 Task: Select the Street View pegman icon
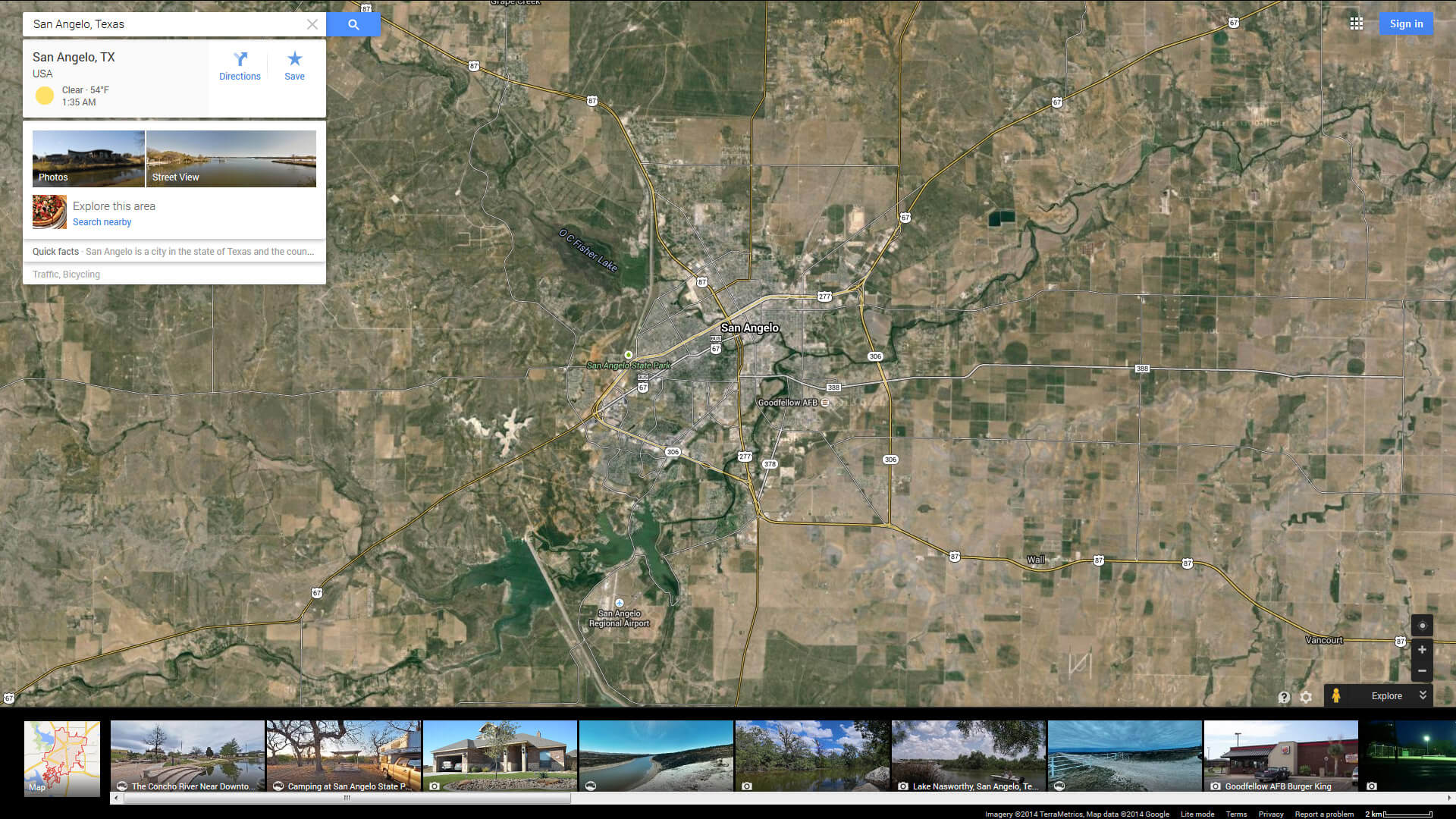coord(1336,695)
